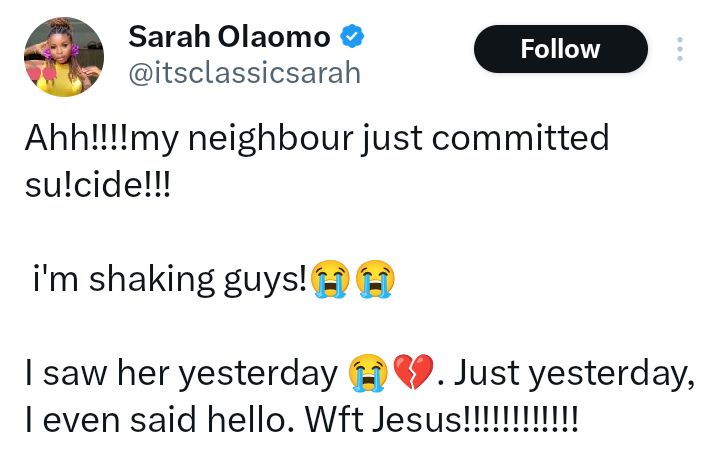Open the three-dot more options menu
720x449 pixels.
click(x=680, y=49)
